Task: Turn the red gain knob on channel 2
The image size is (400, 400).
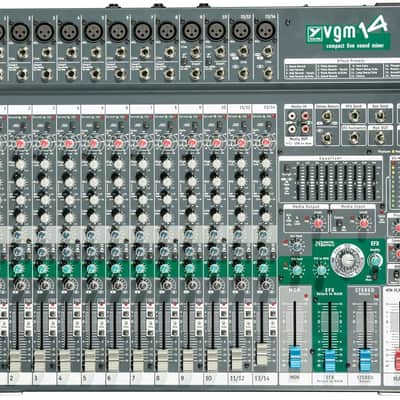Action: click(x=20, y=144)
